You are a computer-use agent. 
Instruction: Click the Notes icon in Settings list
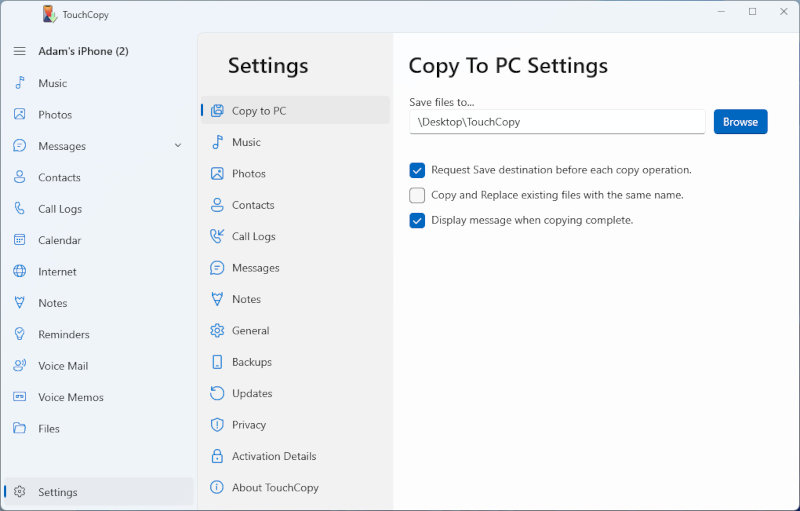tap(217, 299)
